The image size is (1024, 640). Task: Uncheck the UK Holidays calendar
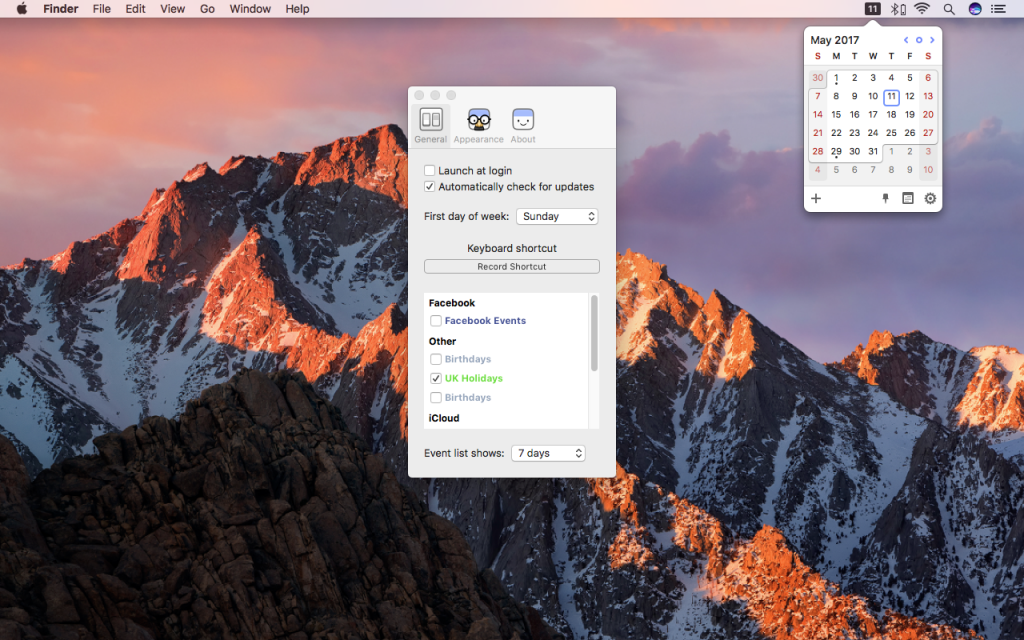click(x=436, y=378)
